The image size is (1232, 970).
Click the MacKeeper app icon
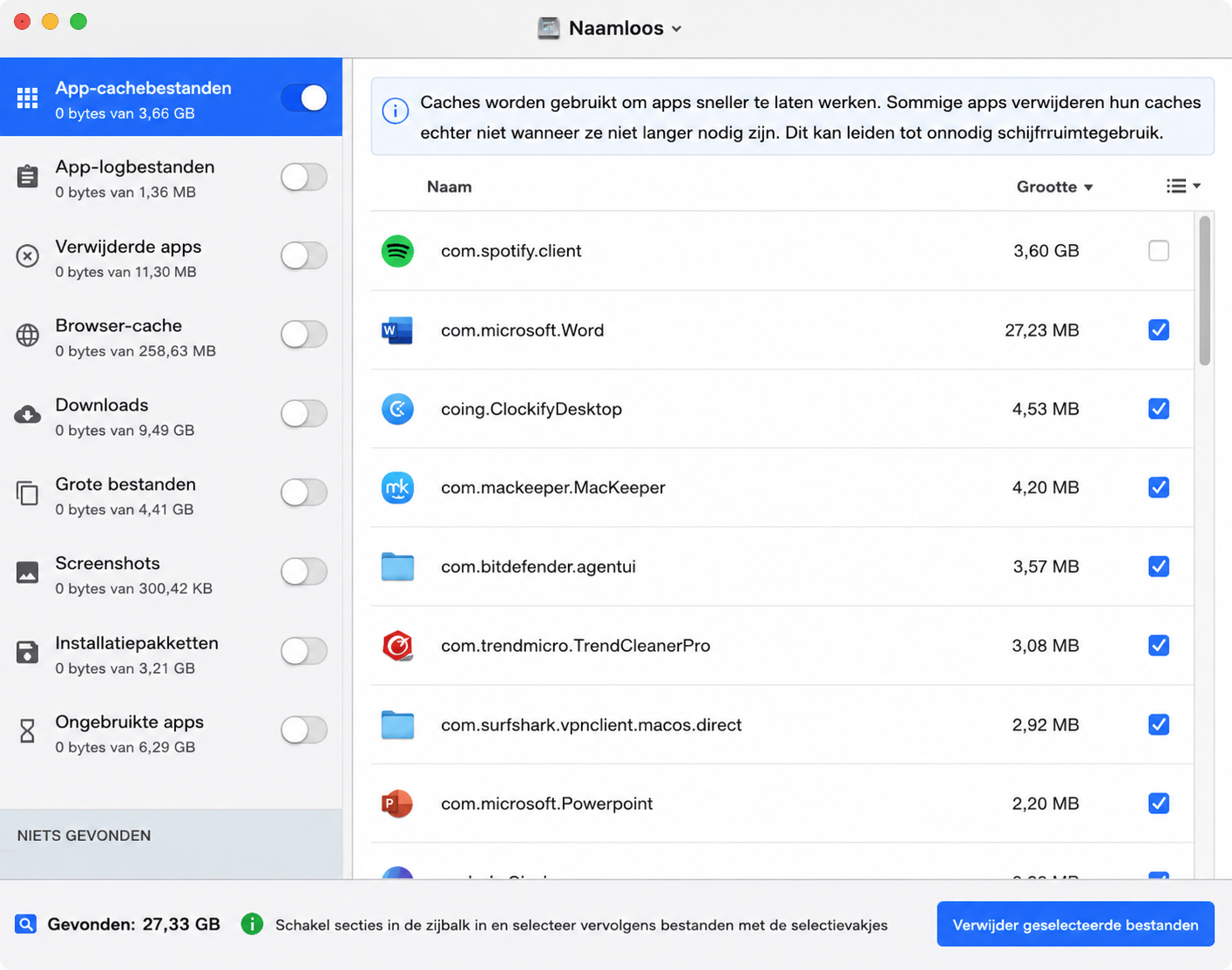pos(397,488)
